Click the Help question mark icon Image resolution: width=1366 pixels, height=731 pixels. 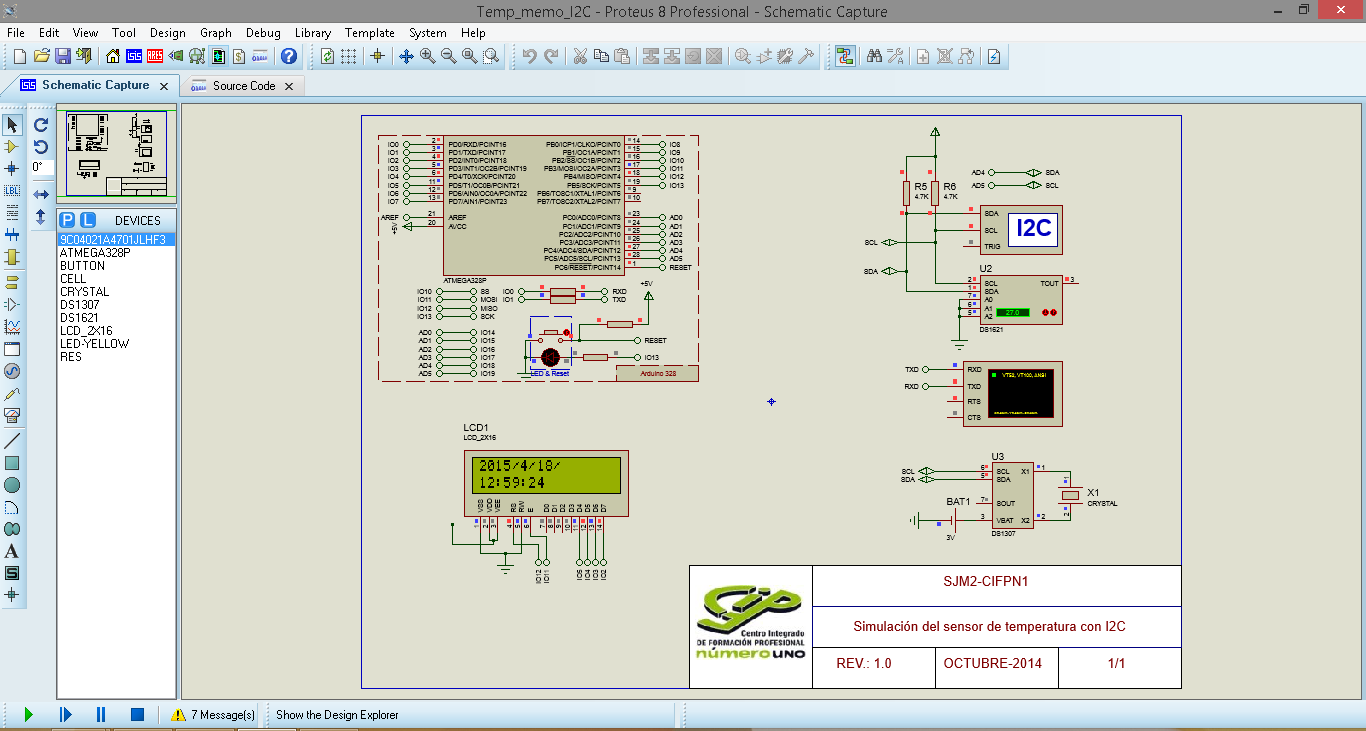pyautogui.click(x=289, y=56)
